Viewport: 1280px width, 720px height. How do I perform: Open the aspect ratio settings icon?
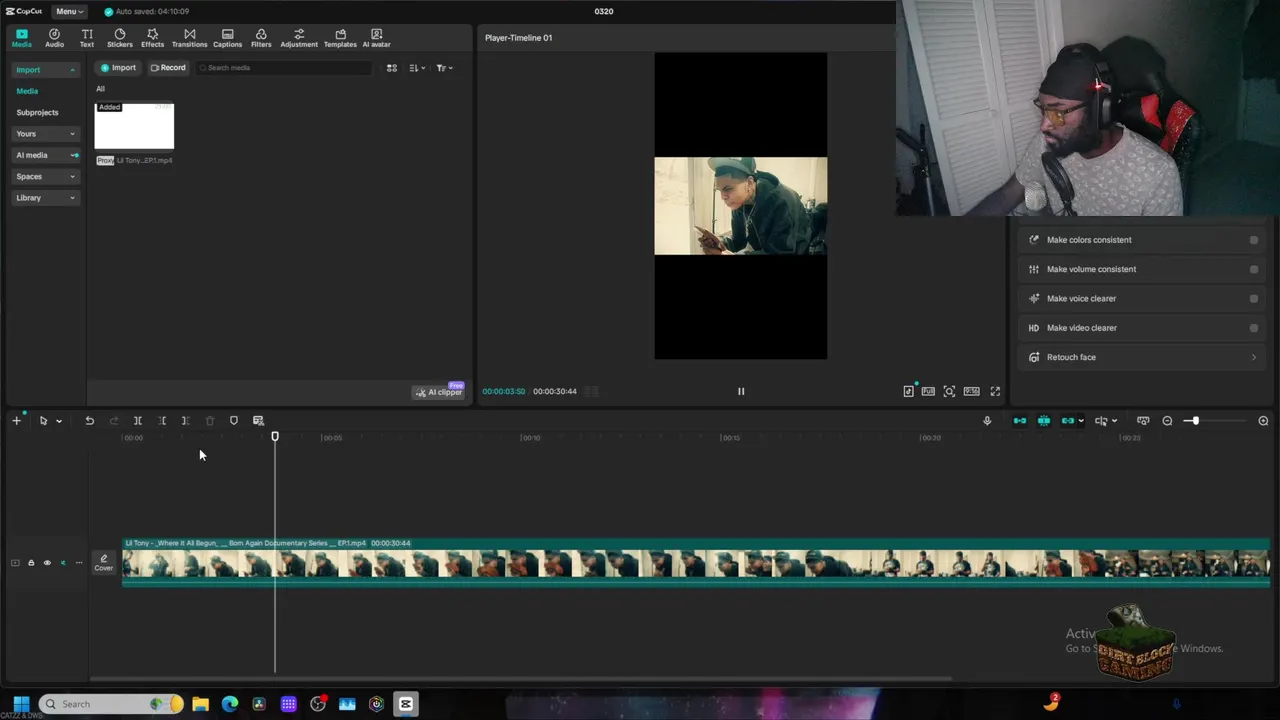pos(971,391)
